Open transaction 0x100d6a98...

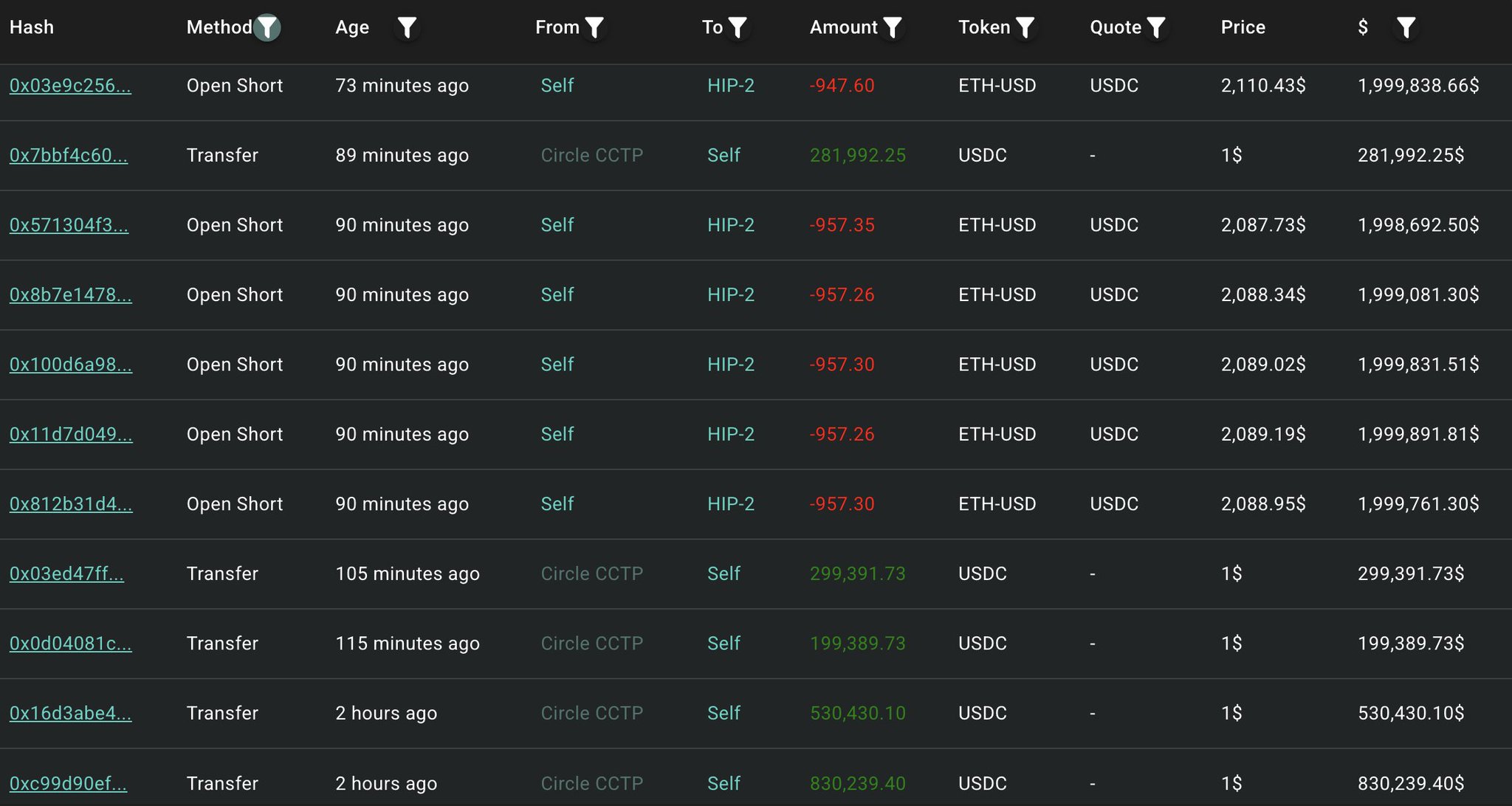coord(70,365)
